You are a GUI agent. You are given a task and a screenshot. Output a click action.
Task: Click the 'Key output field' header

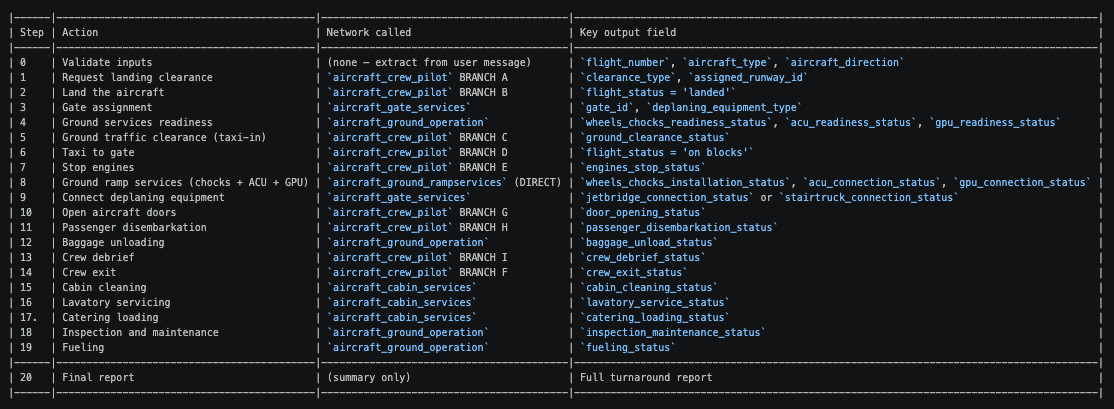(x=627, y=32)
